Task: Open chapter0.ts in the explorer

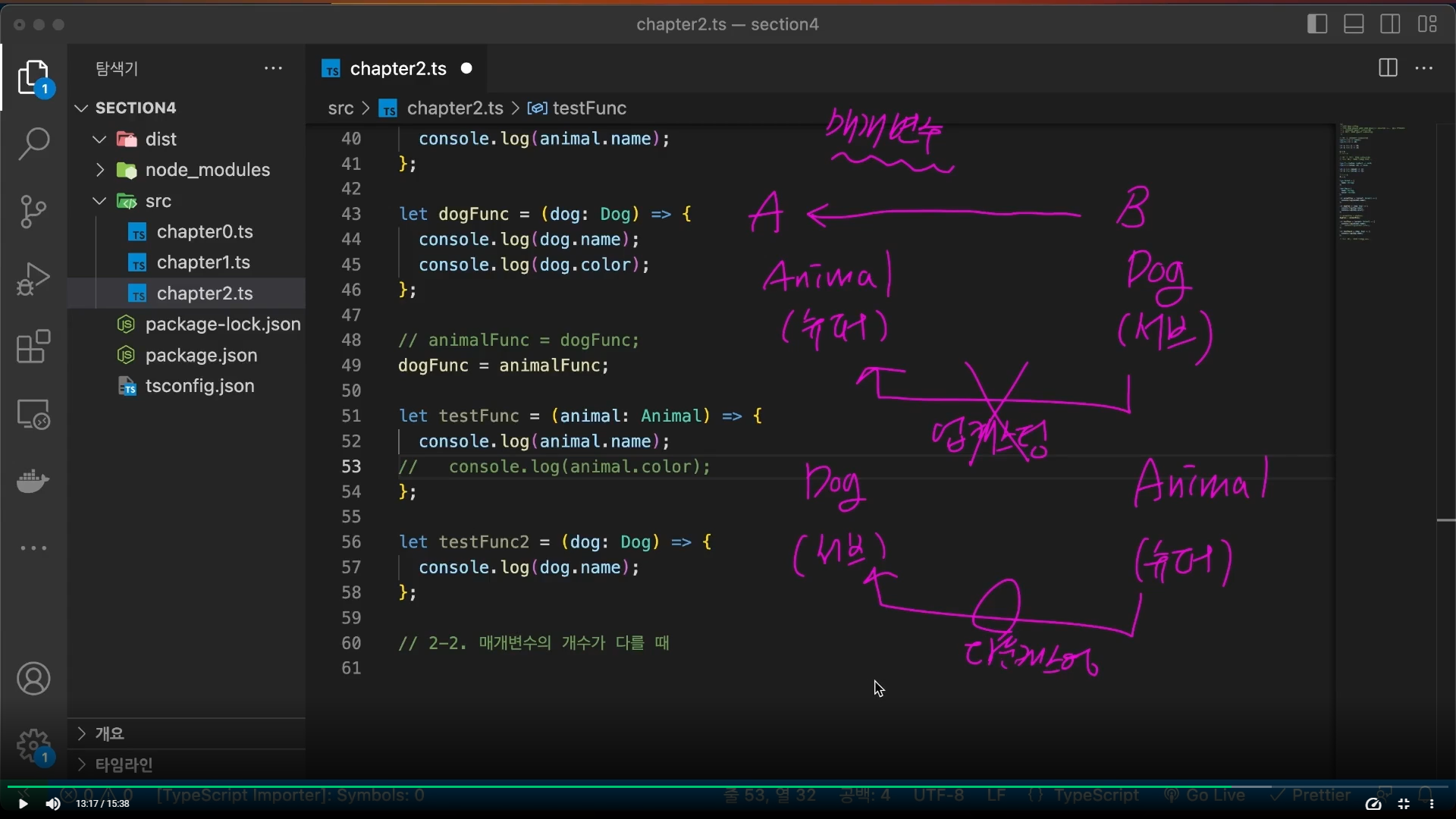Action: 204,232
